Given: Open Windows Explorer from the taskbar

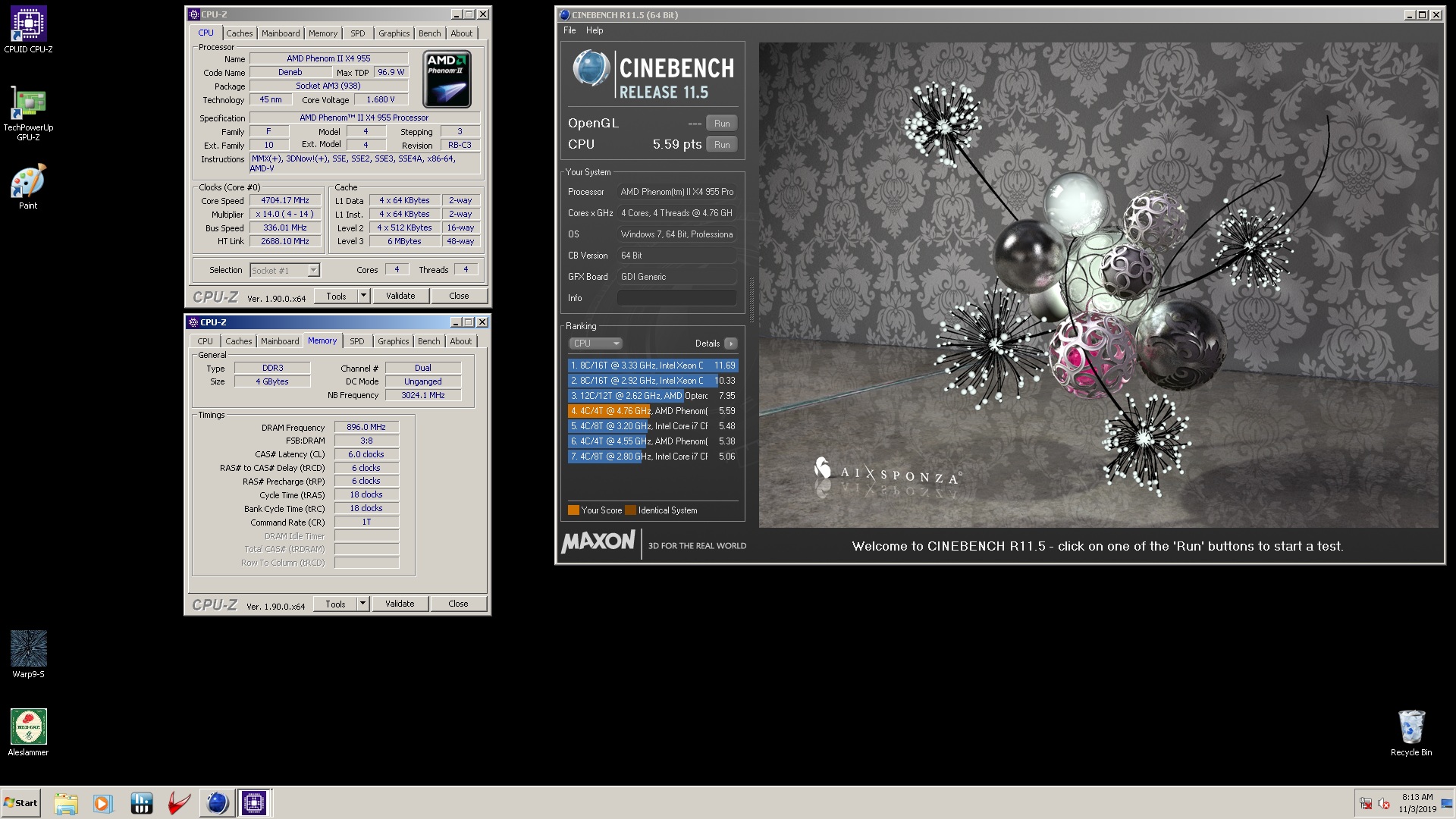Looking at the screenshot, I should coord(66,803).
